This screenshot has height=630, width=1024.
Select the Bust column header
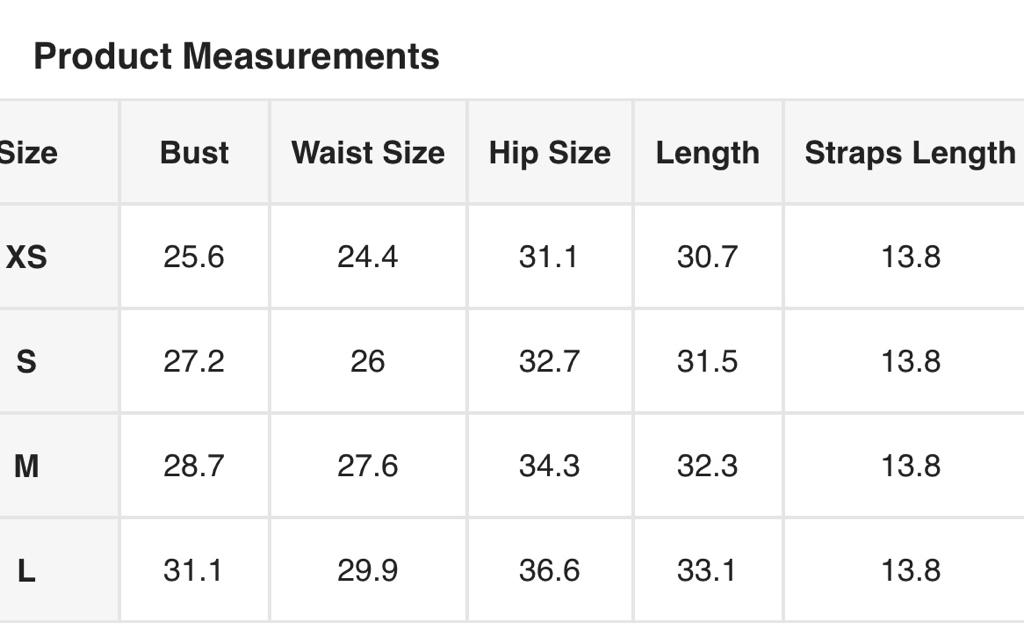(x=194, y=153)
